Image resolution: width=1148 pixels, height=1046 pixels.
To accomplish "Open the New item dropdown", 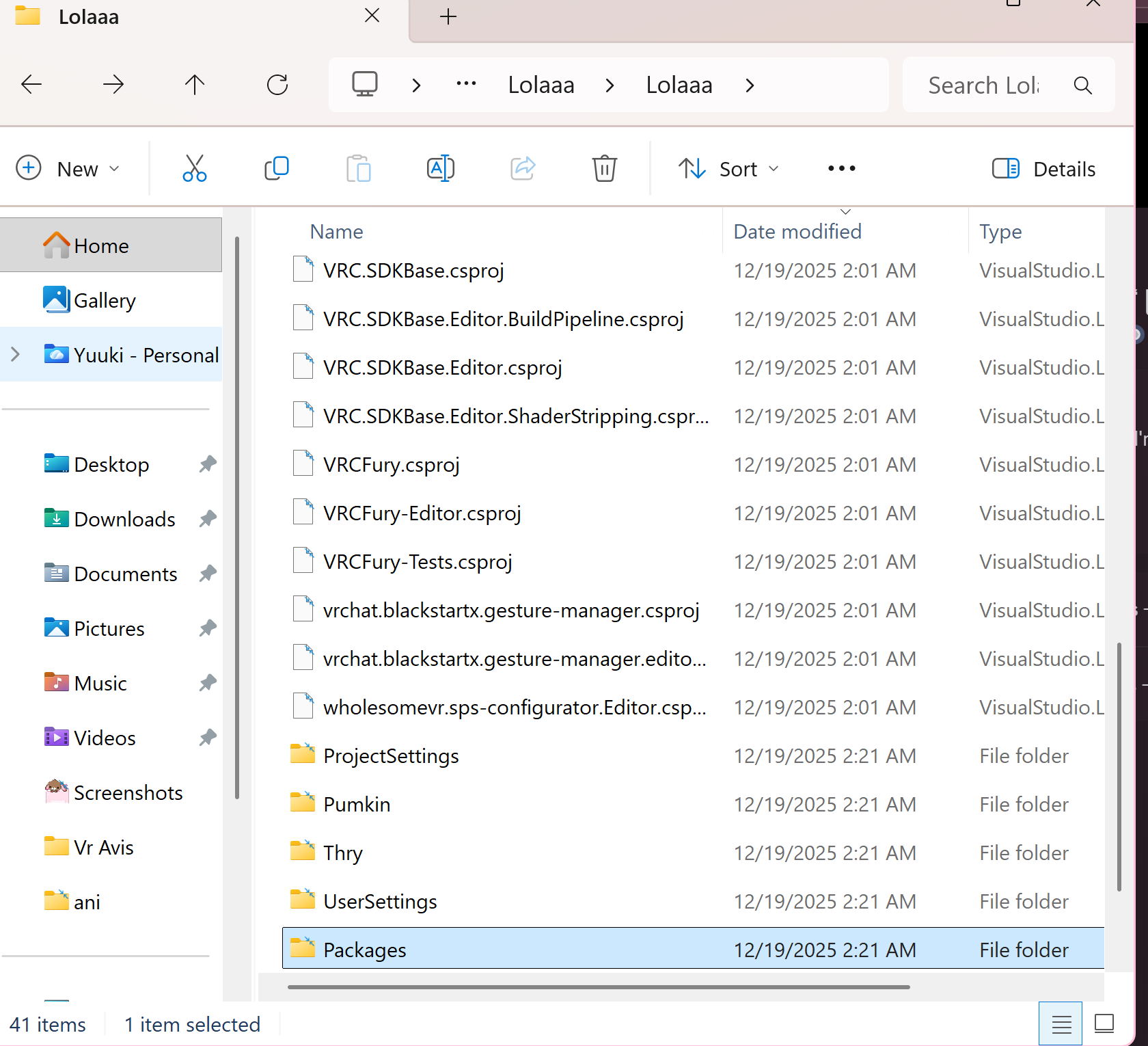I will (68, 168).
